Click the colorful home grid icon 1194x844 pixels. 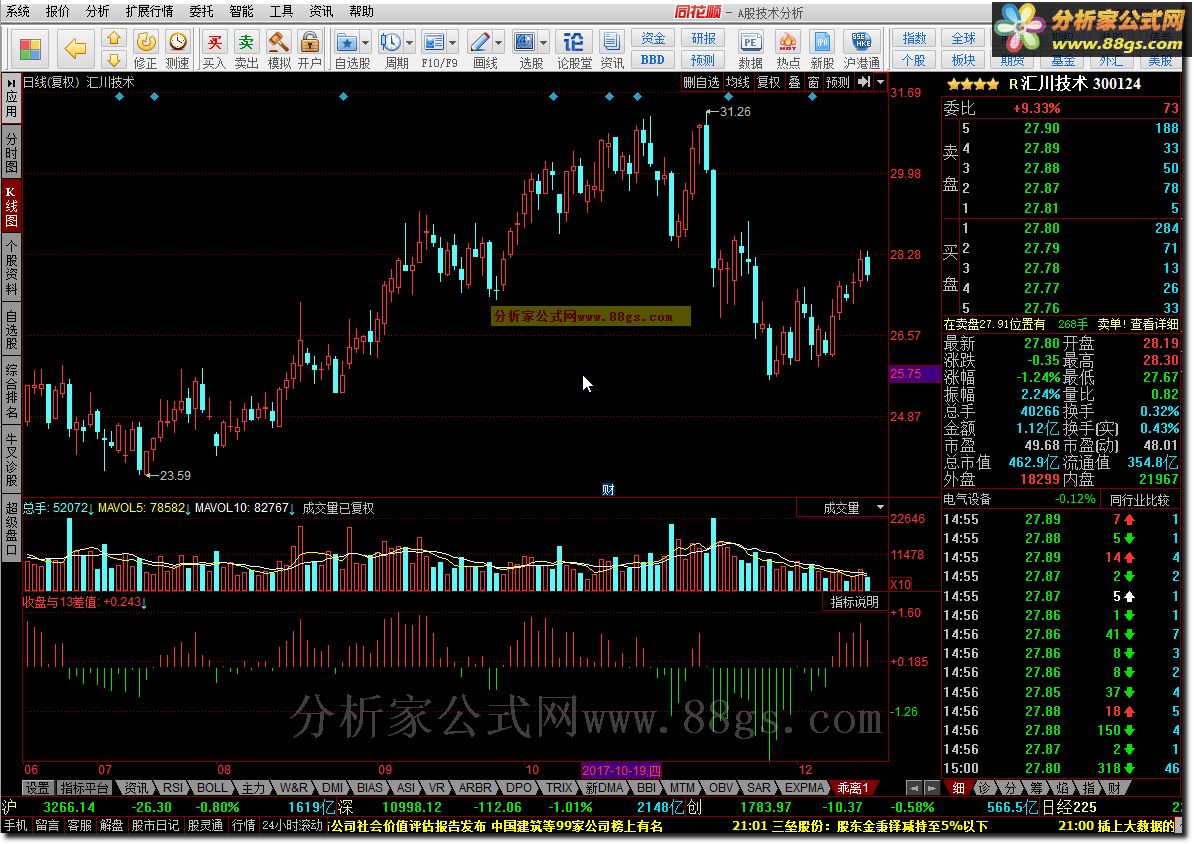tap(30, 50)
